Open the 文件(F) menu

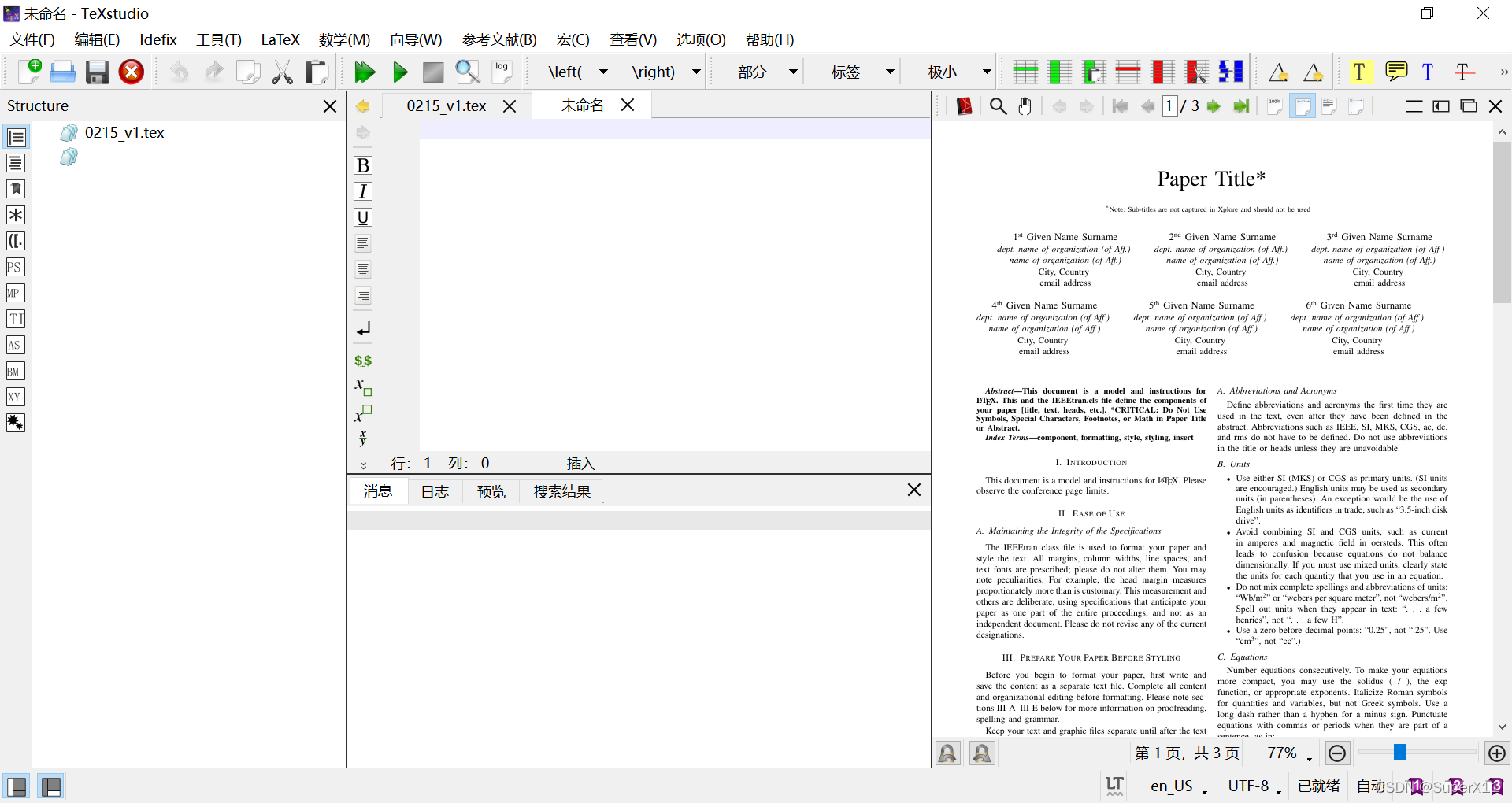pyautogui.click(x=32, y=39)
